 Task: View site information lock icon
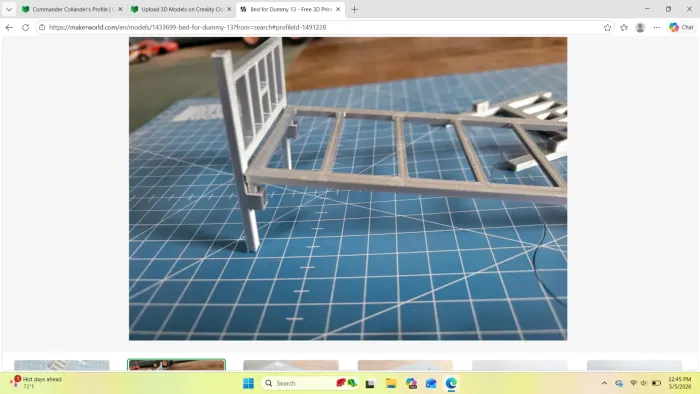tap(42, 27)
